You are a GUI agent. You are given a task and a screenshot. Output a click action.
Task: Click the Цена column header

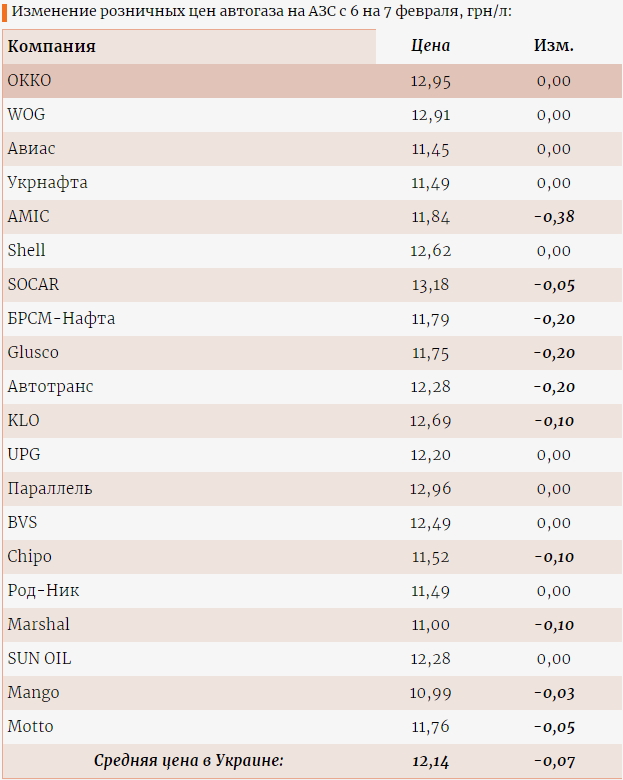[x=430, y=45]
